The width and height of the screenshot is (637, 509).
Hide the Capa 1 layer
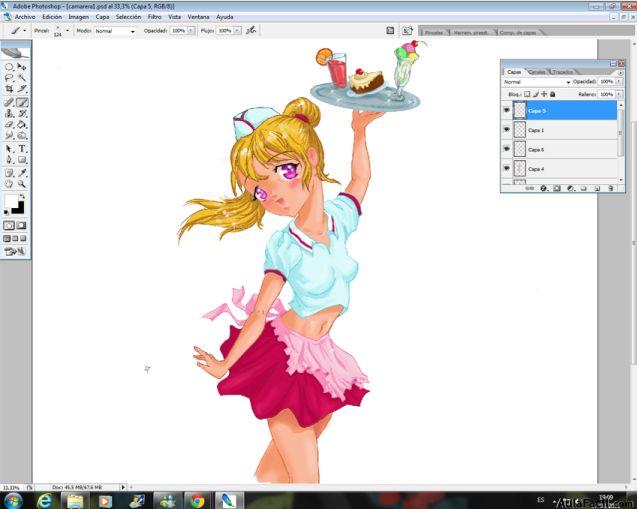[x=507, y=130]
